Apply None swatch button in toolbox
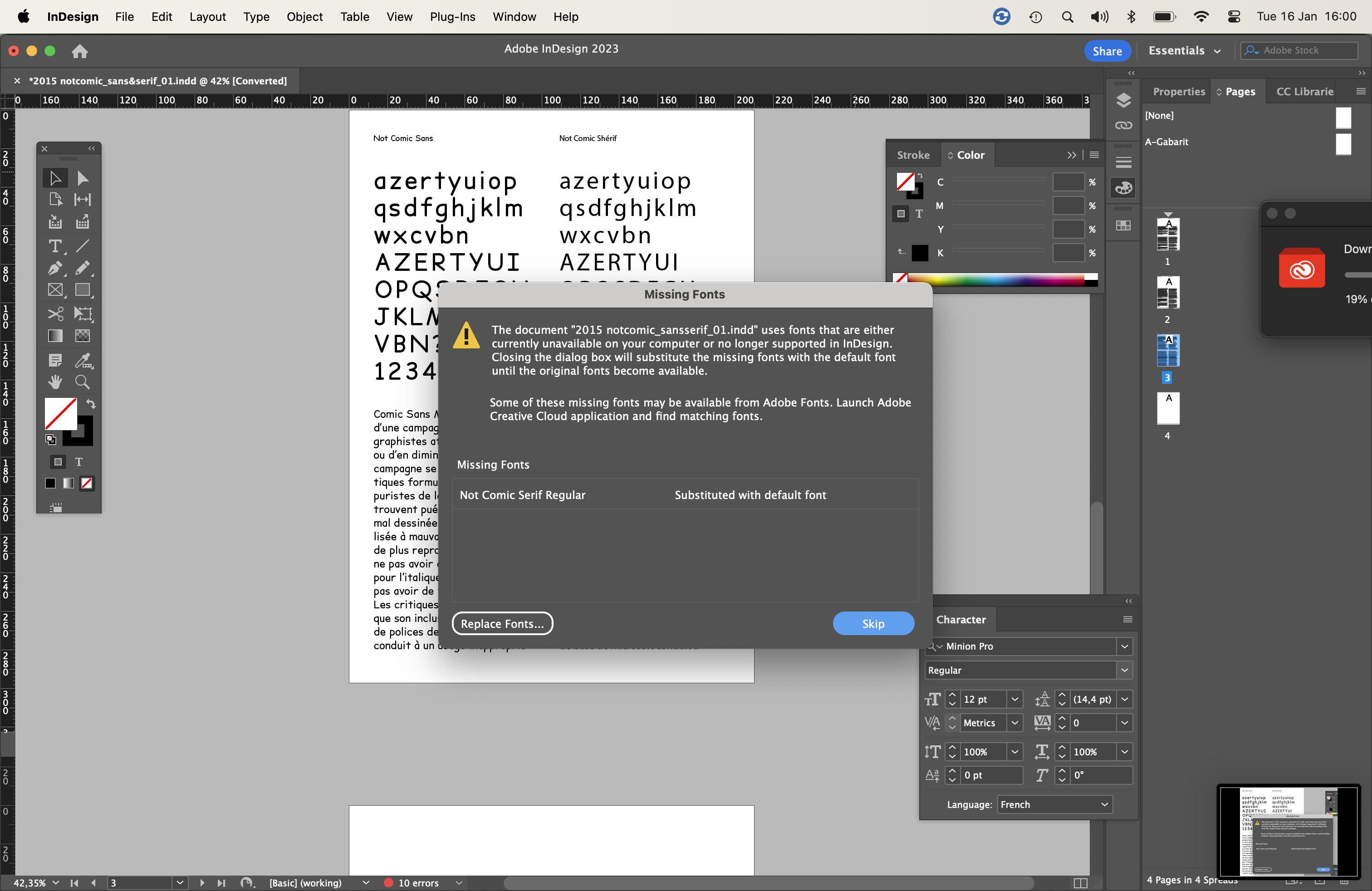The image size is (1372, 891). [x=87, y=484]
